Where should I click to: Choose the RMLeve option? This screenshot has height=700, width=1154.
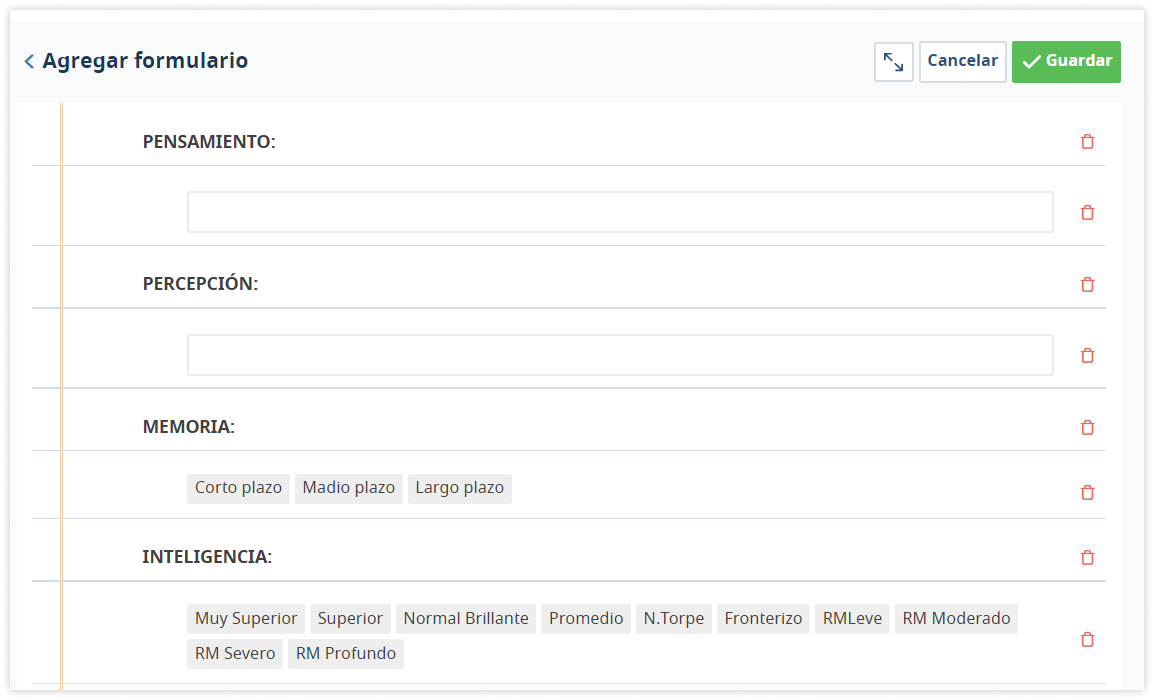tap(852, 618)
